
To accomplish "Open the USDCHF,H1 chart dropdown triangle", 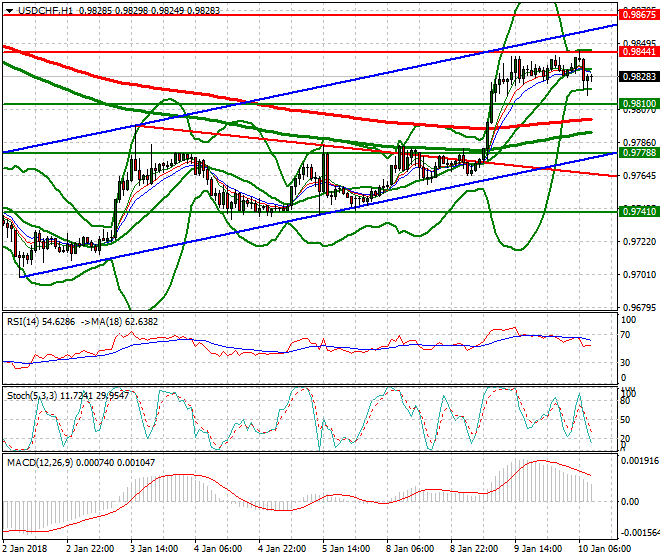I will [x=10, y=11].
